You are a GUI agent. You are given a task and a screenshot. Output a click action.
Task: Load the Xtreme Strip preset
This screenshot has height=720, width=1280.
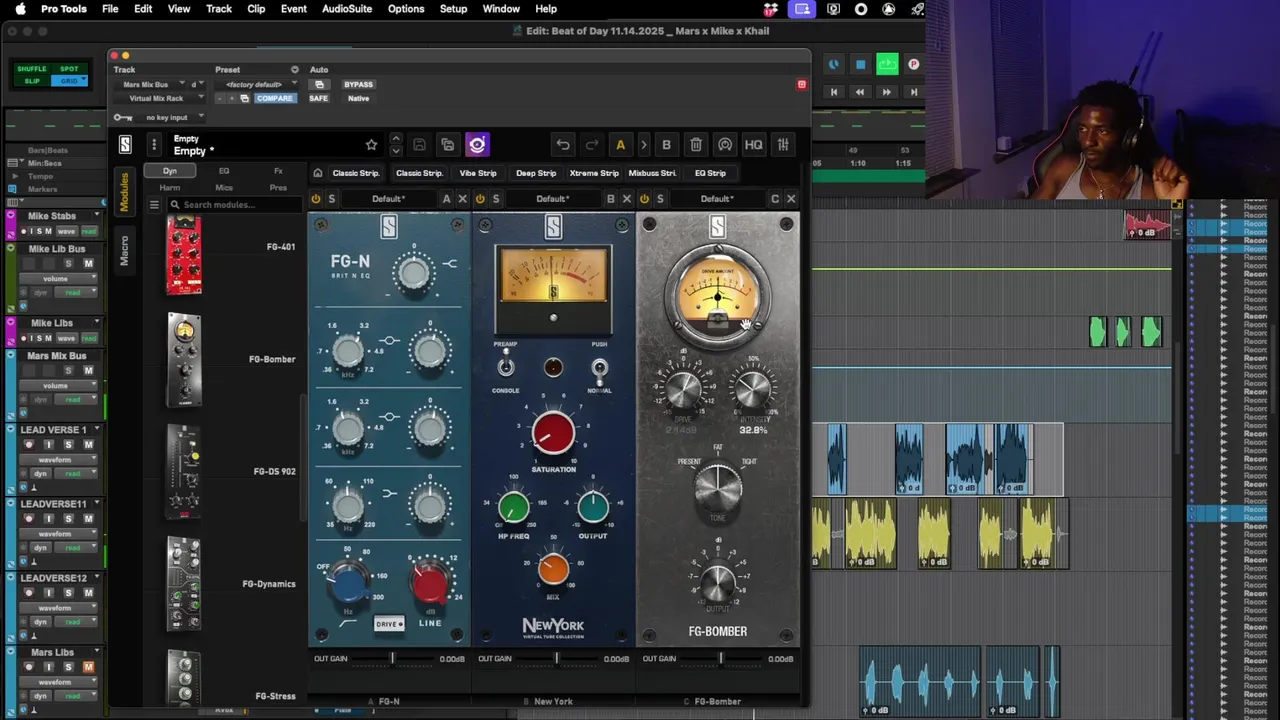tap(594, 173)
